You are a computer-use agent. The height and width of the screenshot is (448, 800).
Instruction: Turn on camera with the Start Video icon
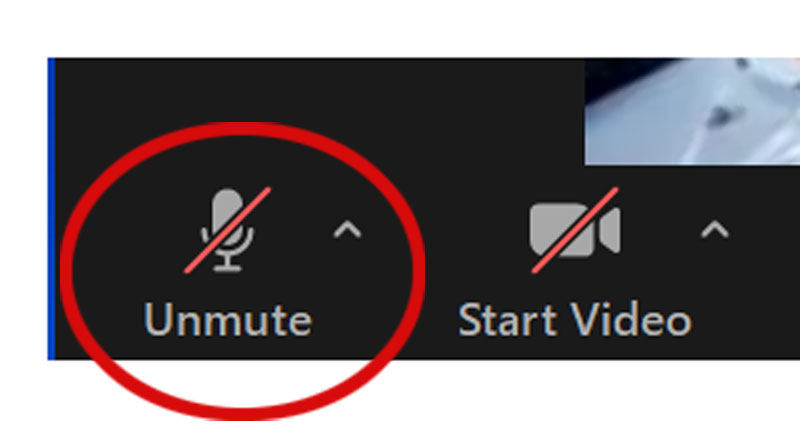click(575, 230)
